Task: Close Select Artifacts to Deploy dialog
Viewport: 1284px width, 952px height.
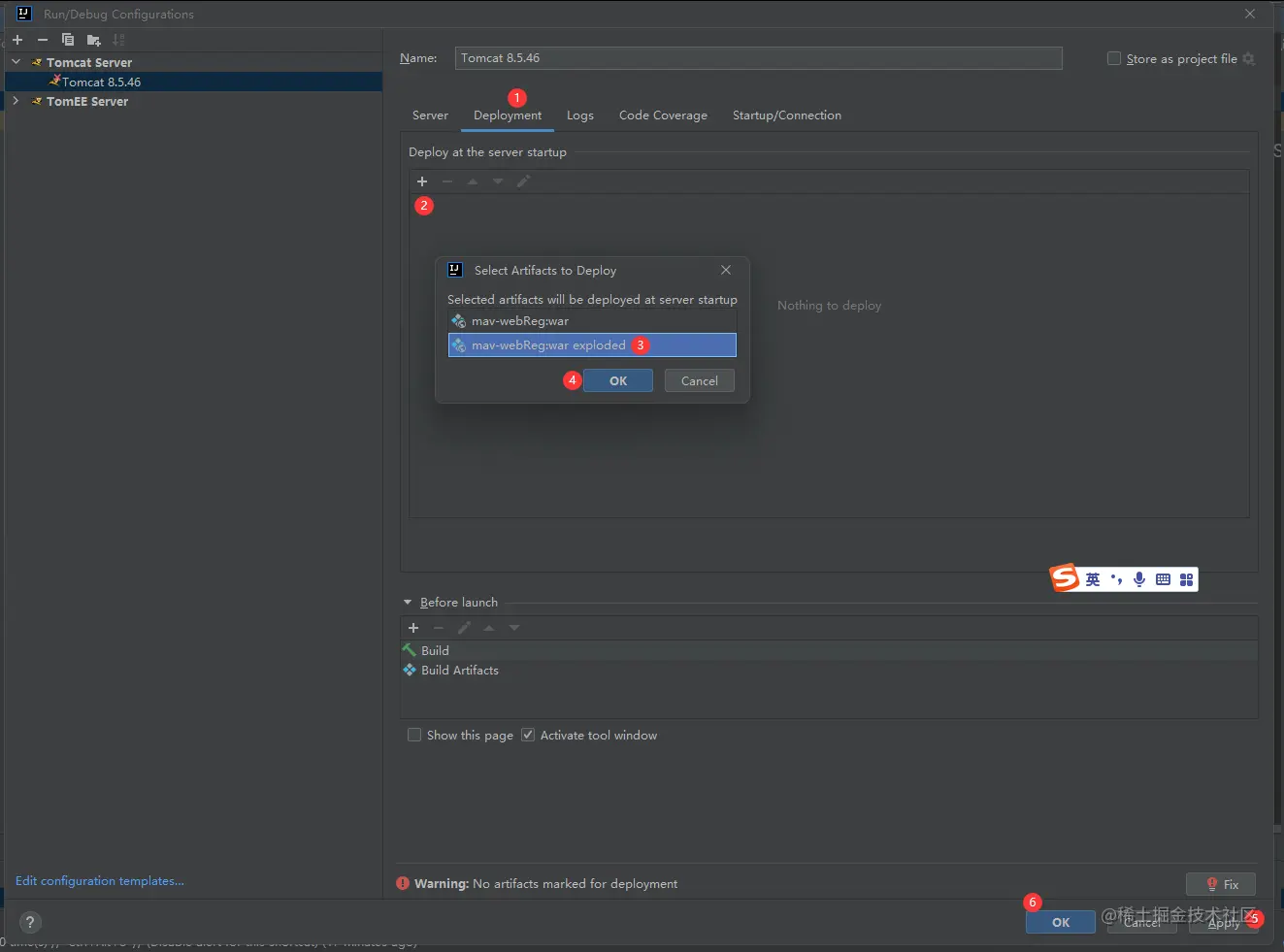Action: (x=726, y=270)
